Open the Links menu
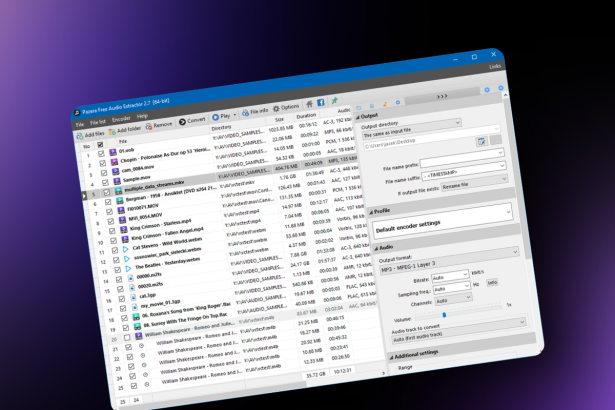The height and width of the screenshot is (410, 615). tap(495, 66)
